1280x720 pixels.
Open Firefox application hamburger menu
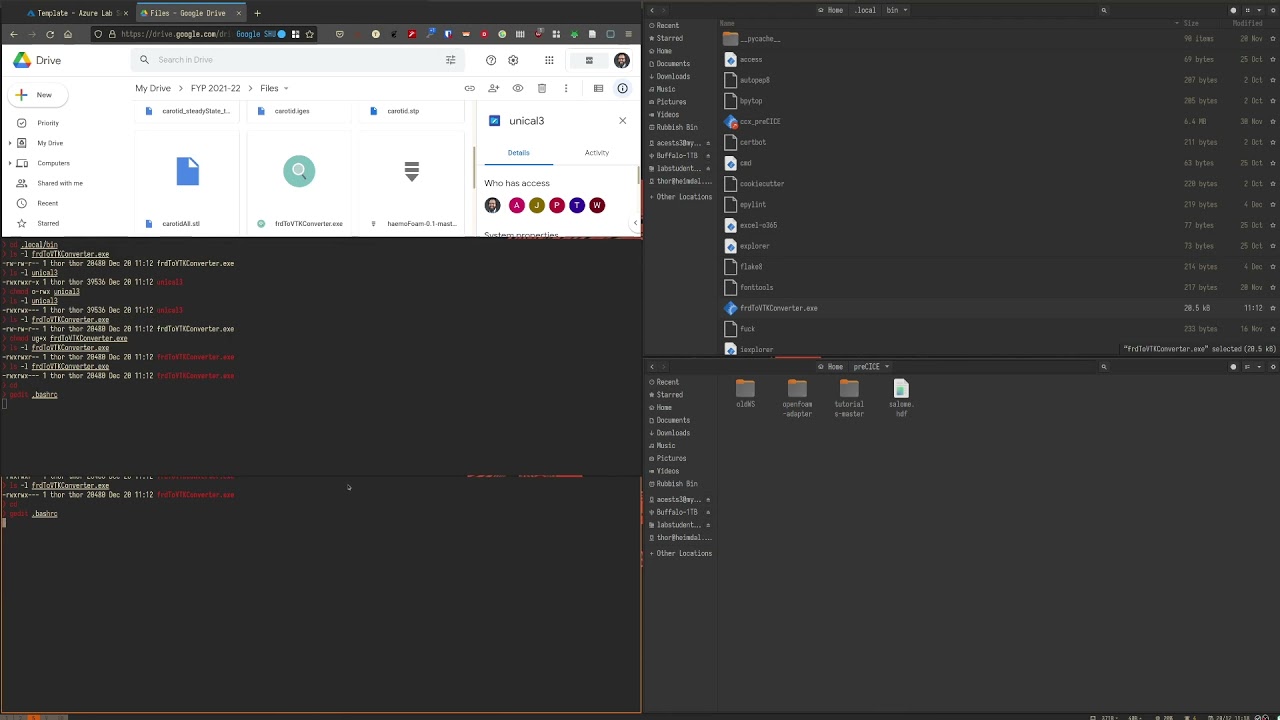tap(628, 34)
